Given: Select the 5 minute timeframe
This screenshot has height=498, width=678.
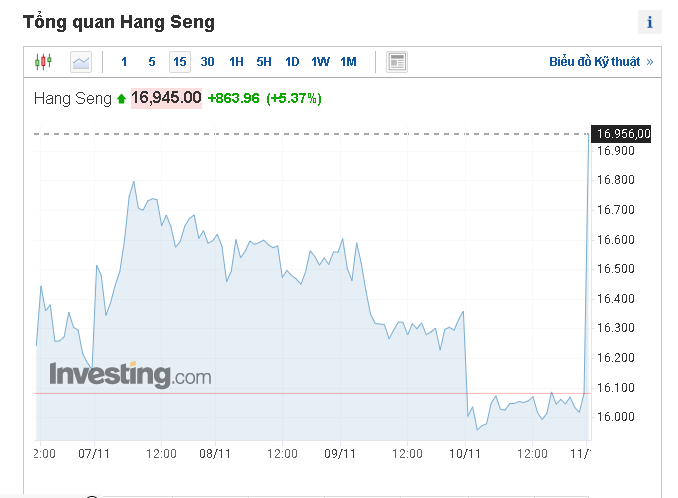Looking at the screenshot, I should pos(152,62).
